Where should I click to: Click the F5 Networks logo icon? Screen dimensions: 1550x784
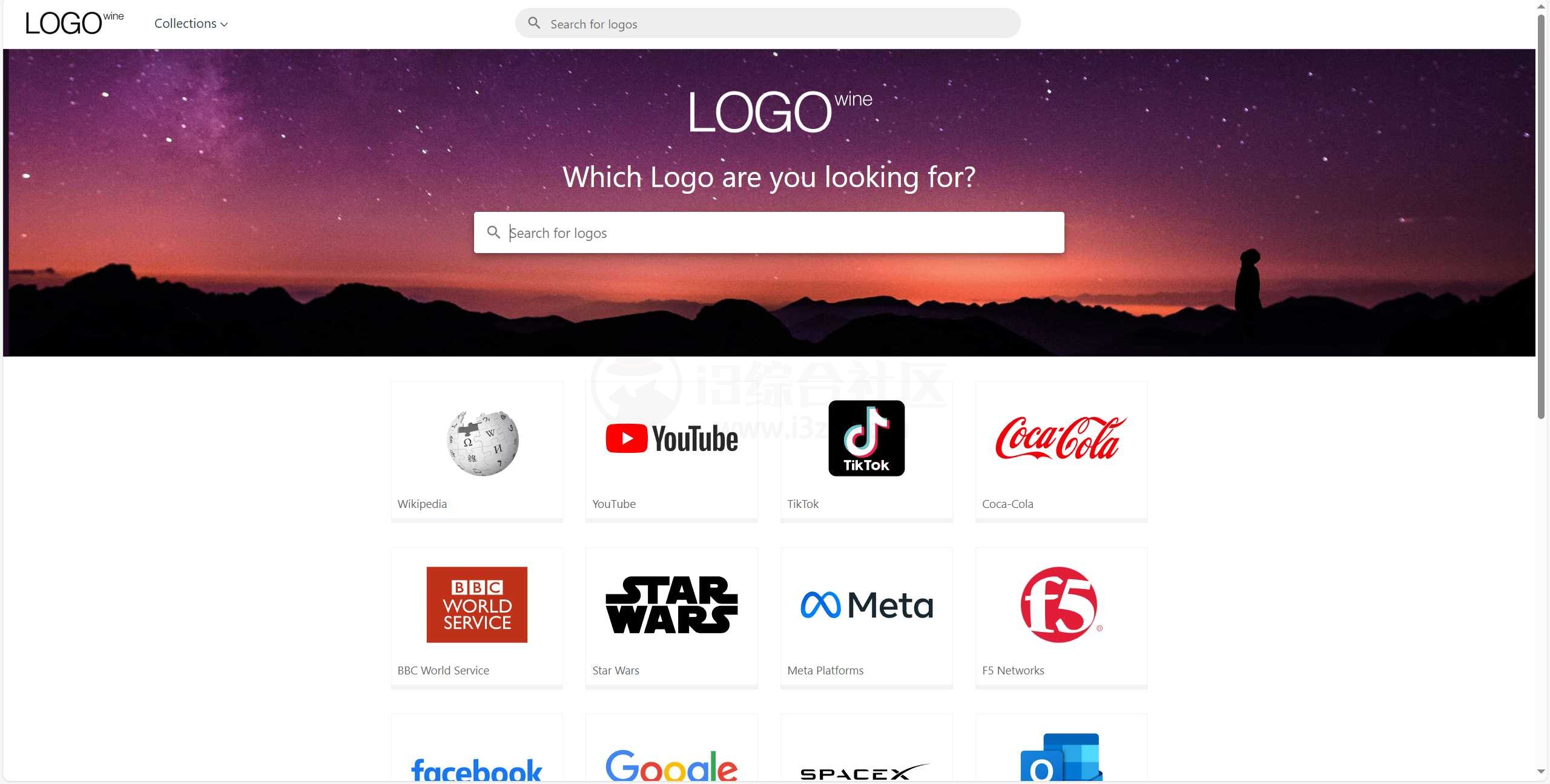click(1059, 605)
